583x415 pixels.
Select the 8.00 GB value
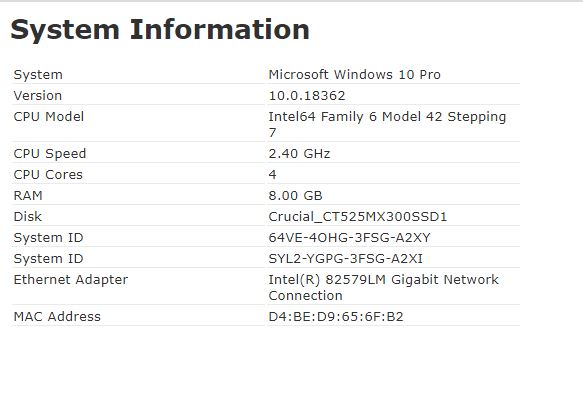[x=295, y=196]
